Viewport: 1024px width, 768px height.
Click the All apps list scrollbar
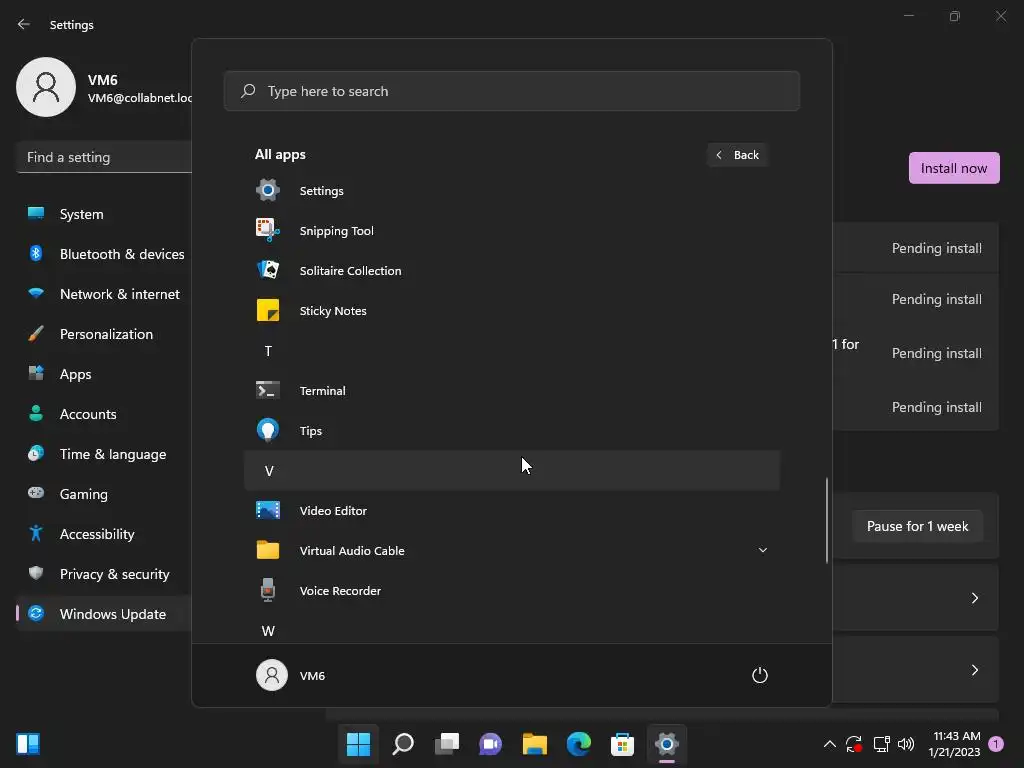click(x=827, y=520)
